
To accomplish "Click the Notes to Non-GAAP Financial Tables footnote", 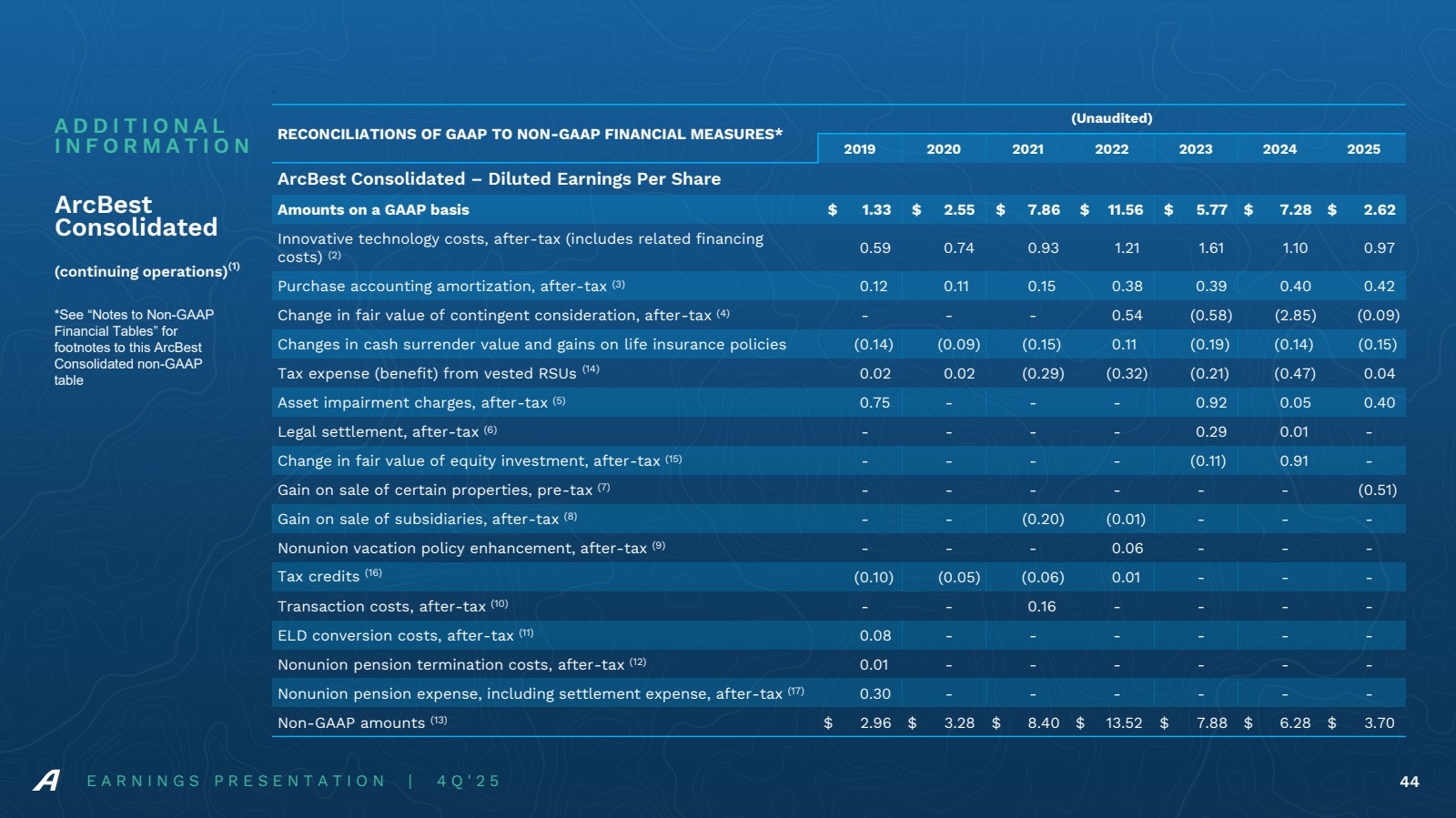I will pos(134,348).
